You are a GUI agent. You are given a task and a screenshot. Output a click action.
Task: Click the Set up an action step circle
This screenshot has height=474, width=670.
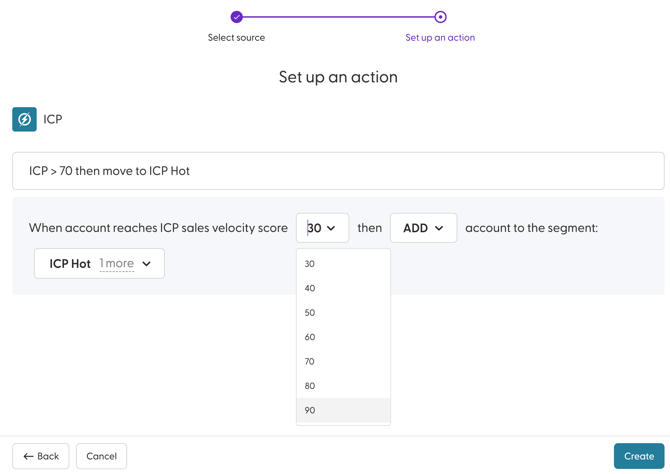tap(440, 17)
